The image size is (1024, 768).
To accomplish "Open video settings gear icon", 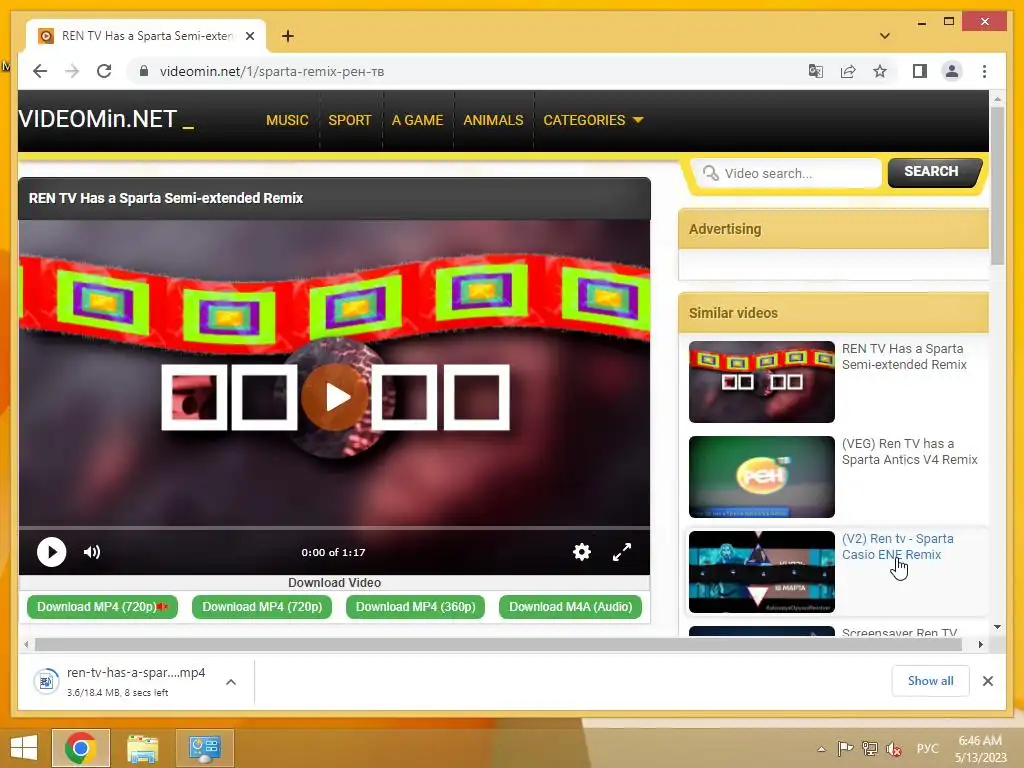I will (581, 552).
